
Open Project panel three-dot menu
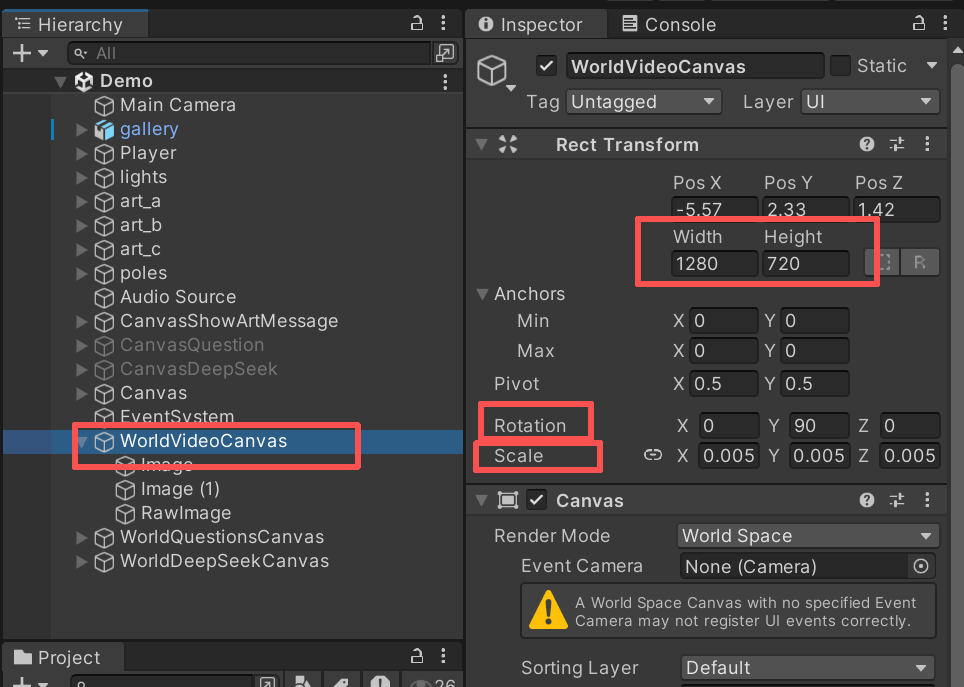[443, 656]
